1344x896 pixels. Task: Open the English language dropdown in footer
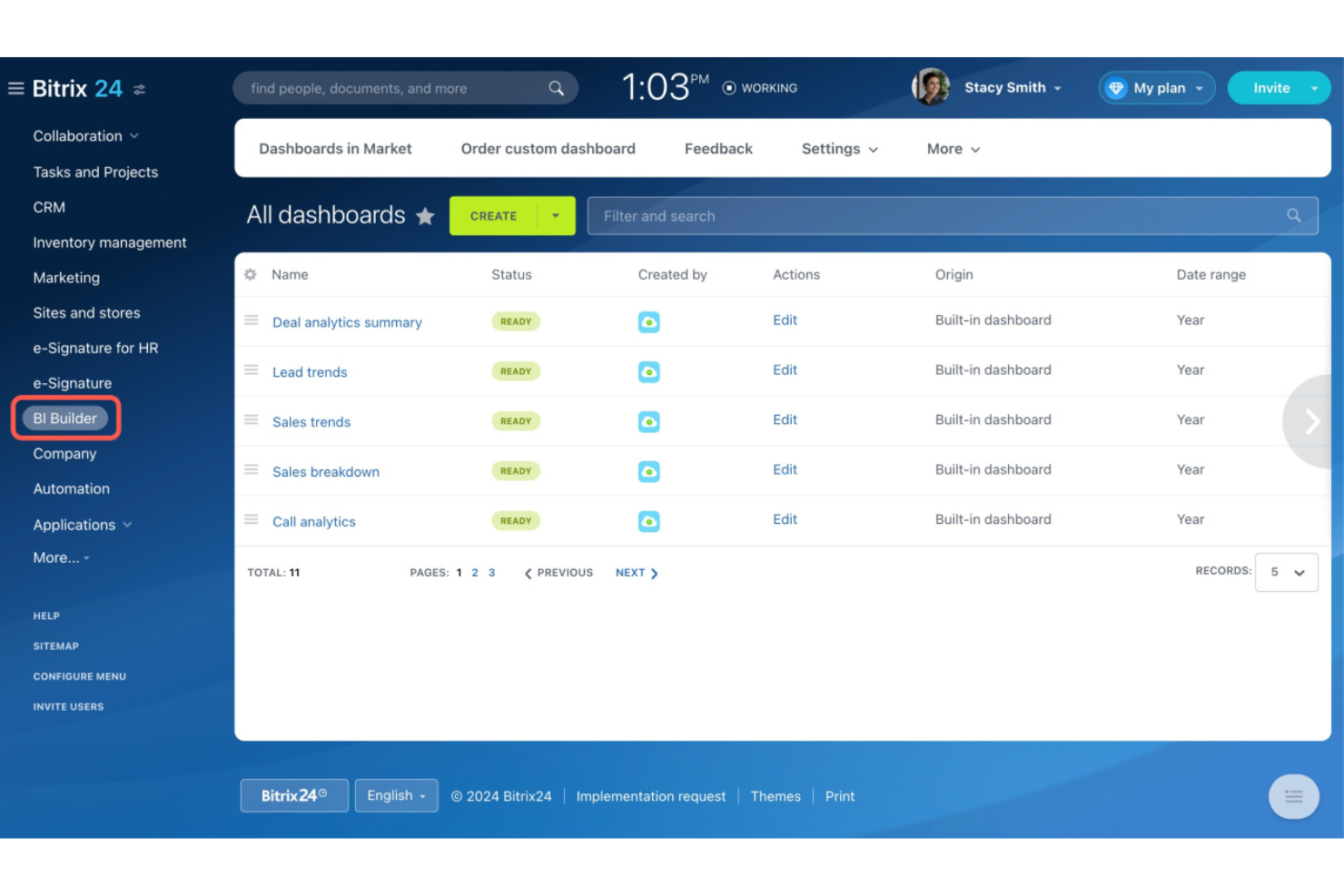397,796
